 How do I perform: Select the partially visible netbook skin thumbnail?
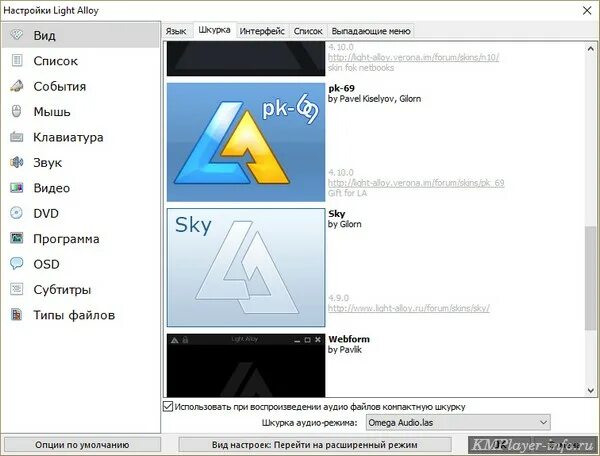tap(246, 59)
